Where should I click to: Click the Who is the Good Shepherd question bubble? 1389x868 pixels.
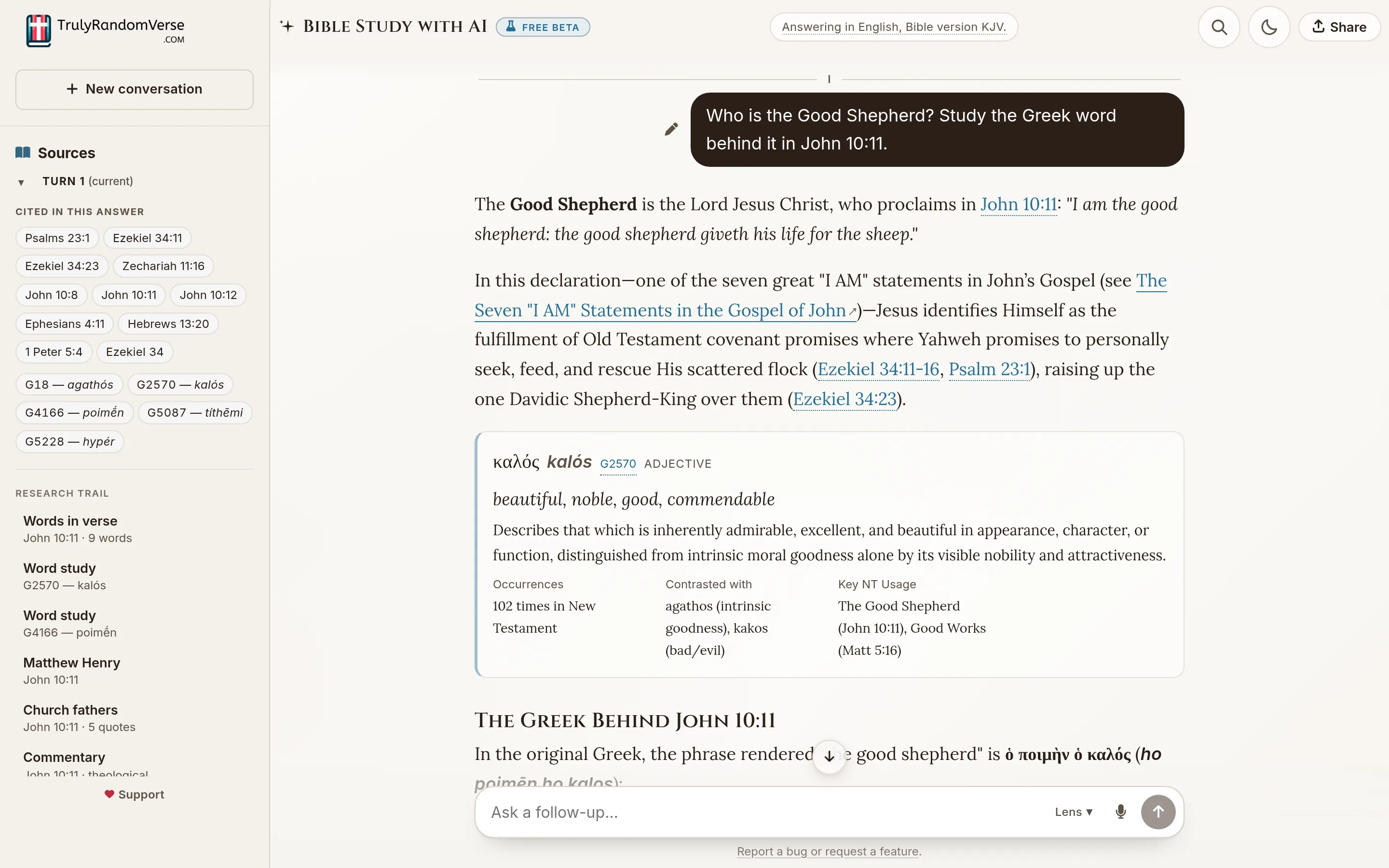pos(937,130)
